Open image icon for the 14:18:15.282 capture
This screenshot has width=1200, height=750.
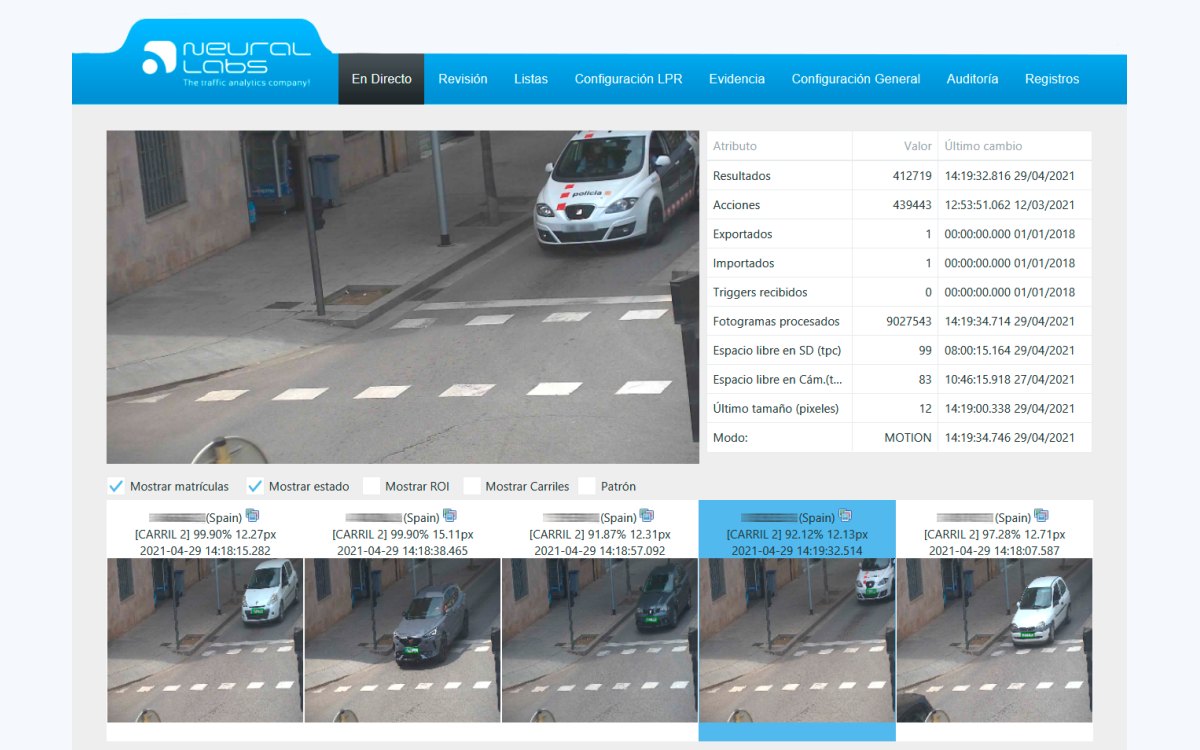click(x=252, y=515)
